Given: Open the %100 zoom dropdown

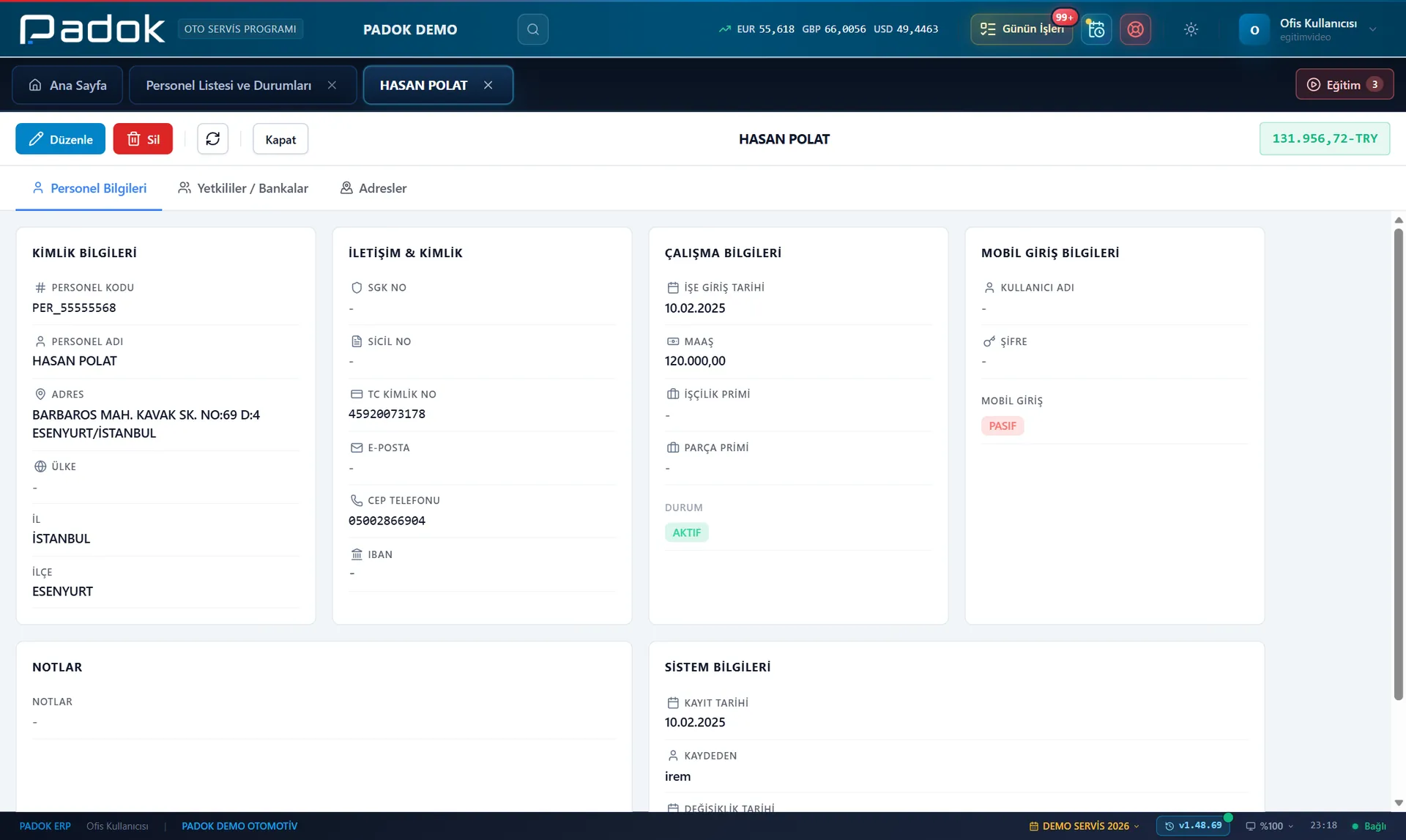Looking at the screenshot, I should click(x=1269, y=826).
